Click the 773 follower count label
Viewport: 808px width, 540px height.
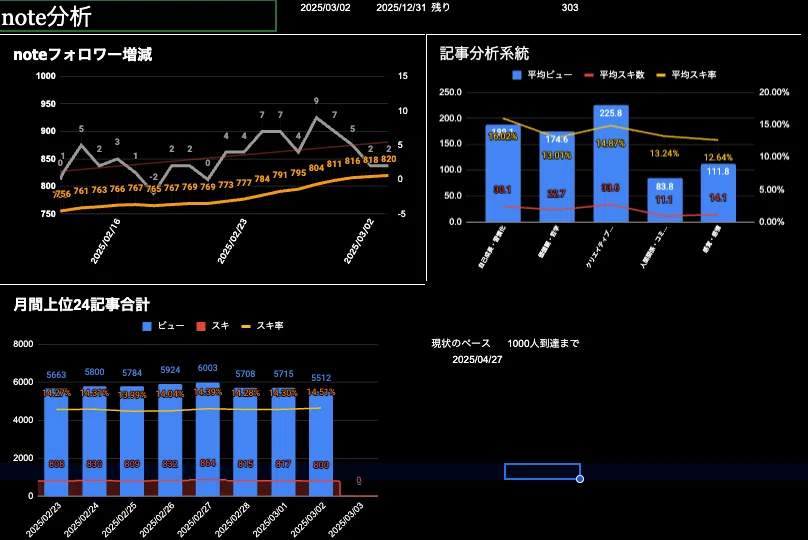click(x=226, y=184)
